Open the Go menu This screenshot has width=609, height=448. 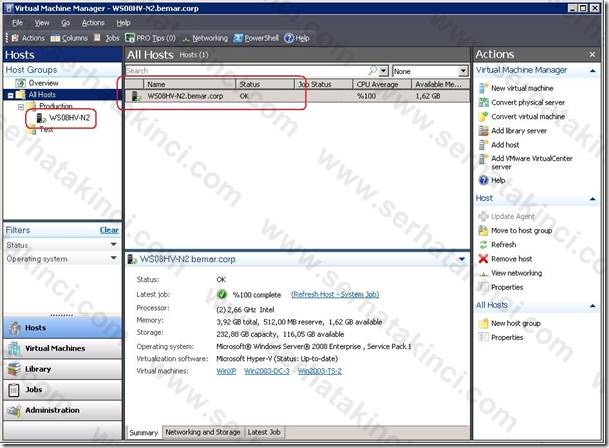(x=66, y=23)
